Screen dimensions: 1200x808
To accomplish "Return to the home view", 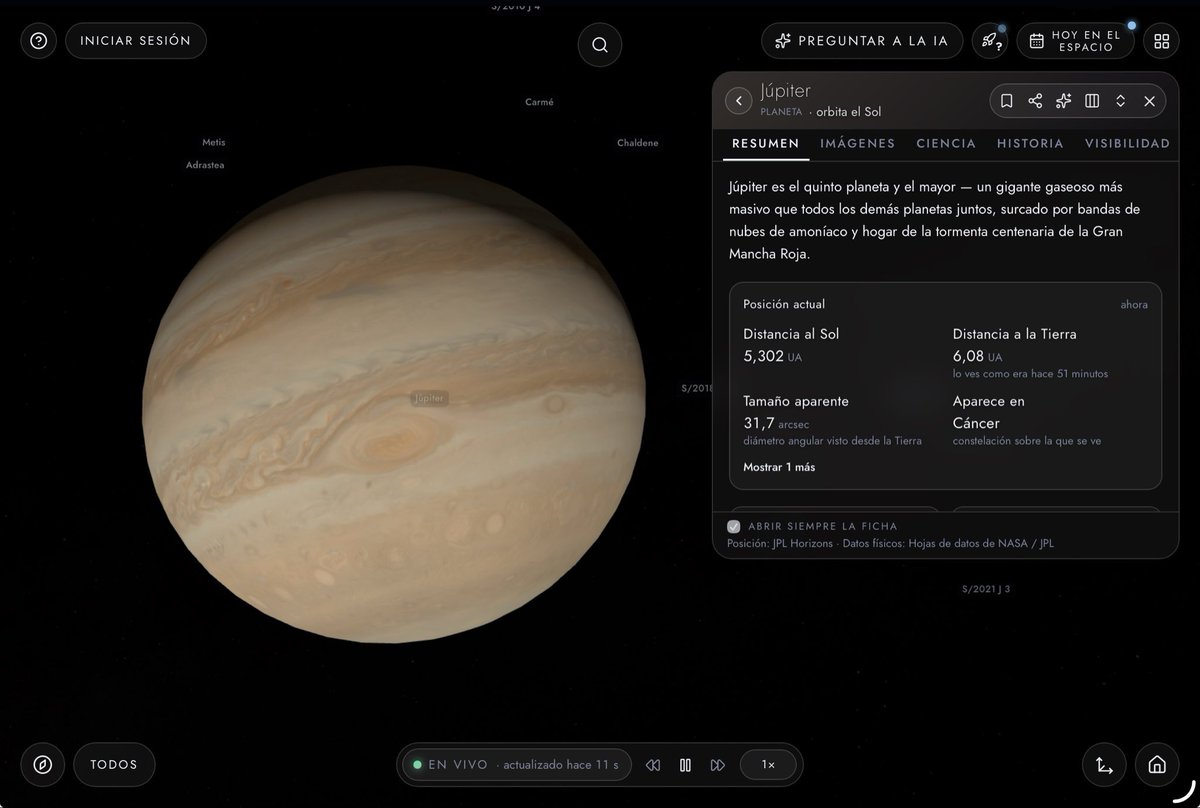I will (x=1157, y=765).
